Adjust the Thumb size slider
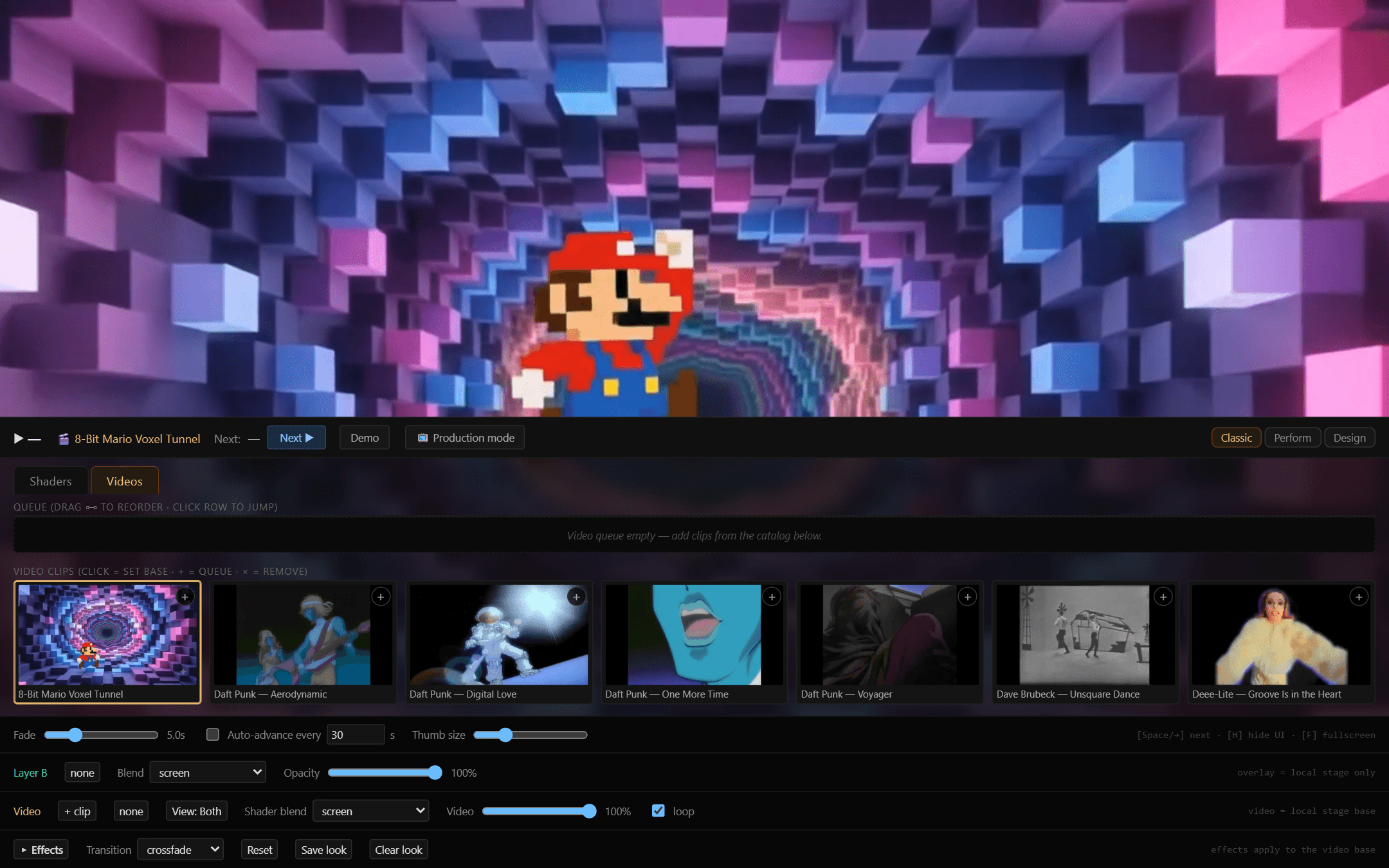This screenshot has height=868, width=1389. click(531, 734)
